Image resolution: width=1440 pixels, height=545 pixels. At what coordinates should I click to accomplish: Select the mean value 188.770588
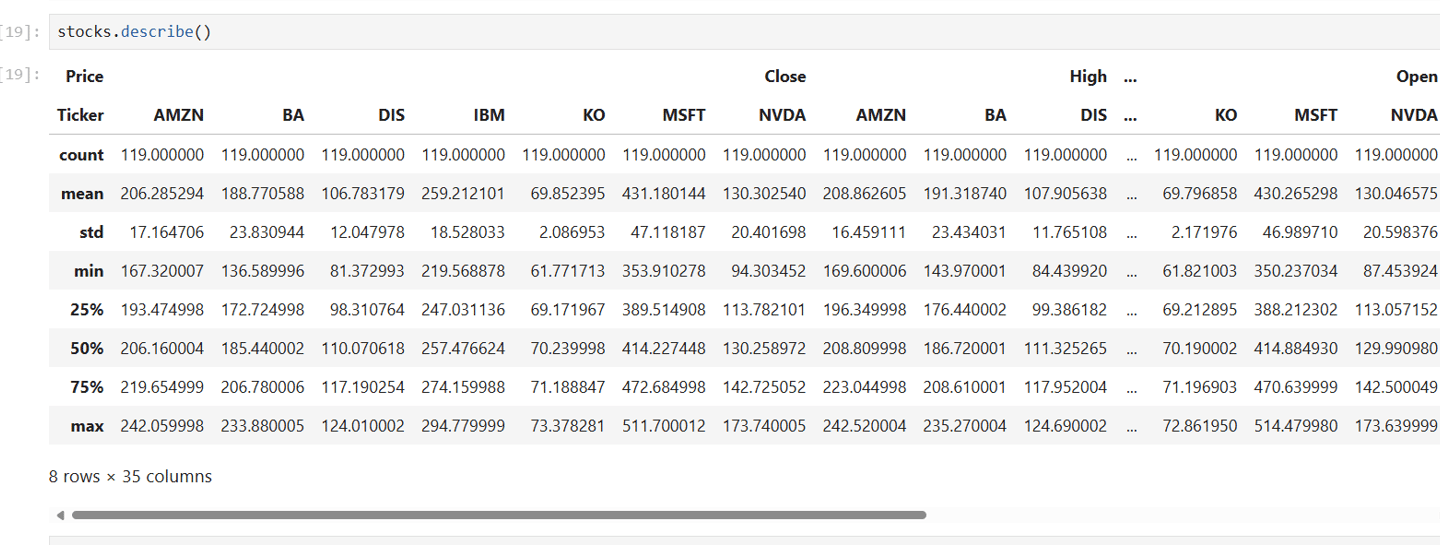[263, 193]
